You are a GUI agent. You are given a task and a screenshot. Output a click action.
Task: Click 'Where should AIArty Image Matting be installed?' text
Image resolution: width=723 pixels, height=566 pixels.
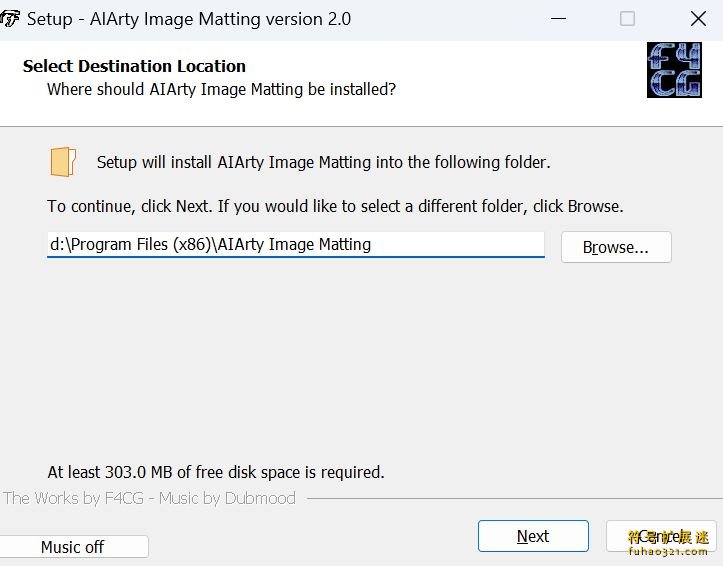coord(221,89)
